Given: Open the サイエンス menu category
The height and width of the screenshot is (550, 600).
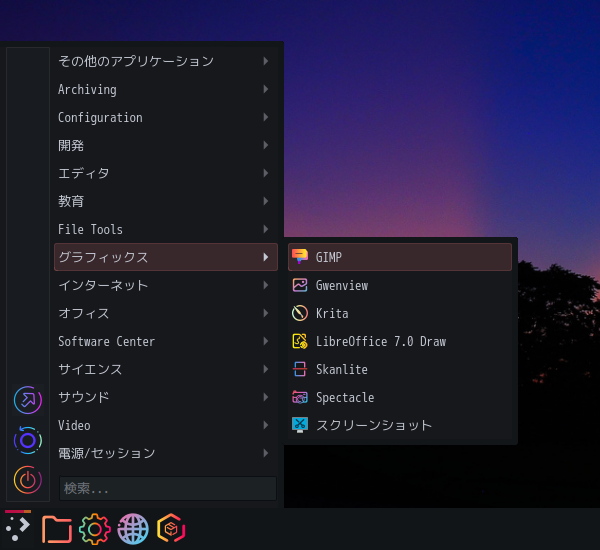Looking at the screenshot, I should tap(166, 369).
